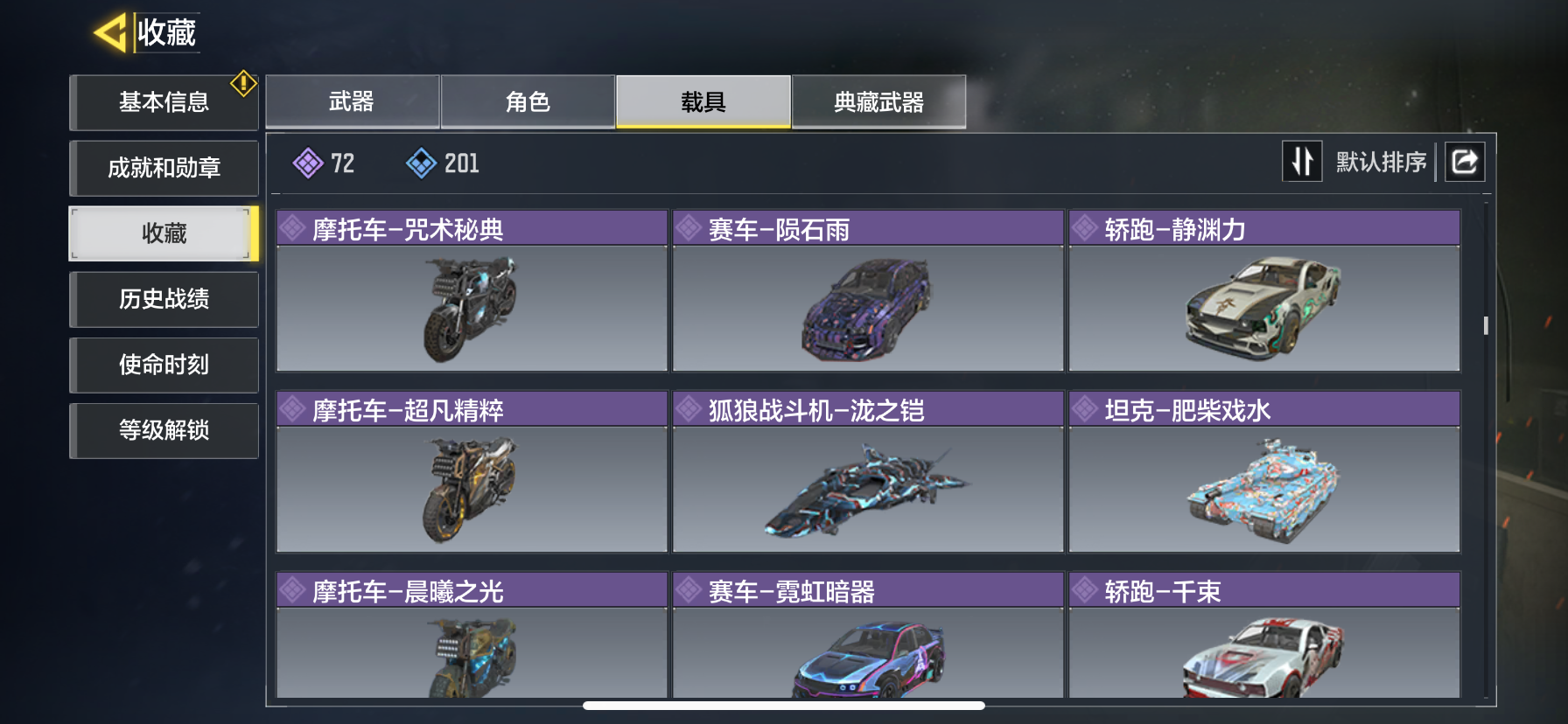This screenshot has height=724, width=1568.
Task: Click the rarity diamond beside 摩托车-咒术秘典
Action: tap(292, 229)
